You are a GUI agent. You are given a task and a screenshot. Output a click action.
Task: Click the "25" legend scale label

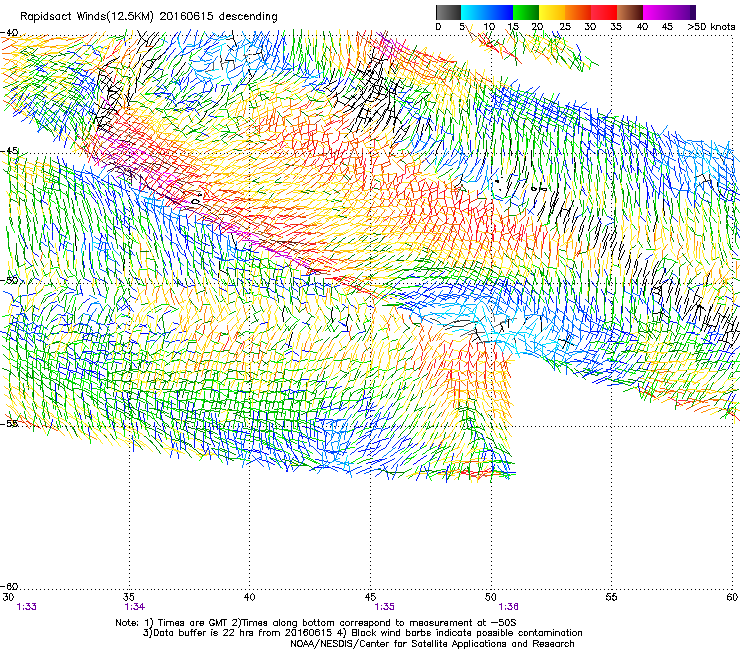click(565, 27)
